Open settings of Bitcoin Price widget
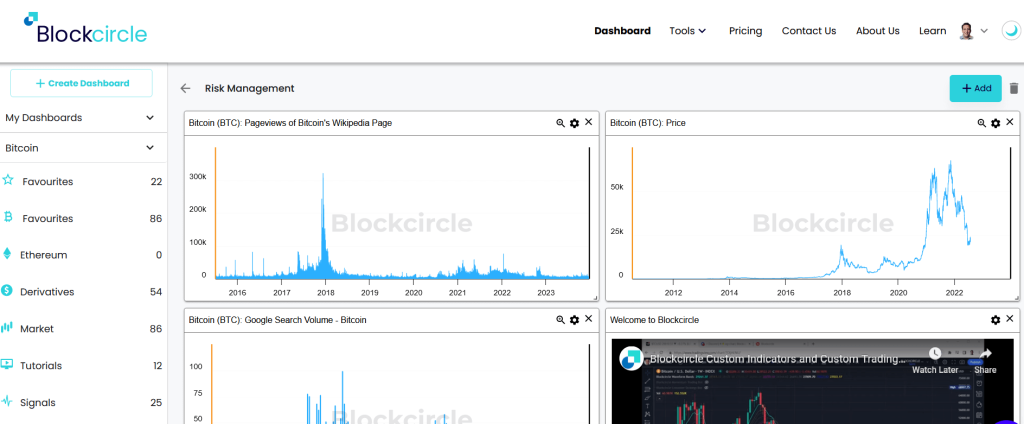Image resolution: width=1024 pixels, height=424 pixels. click(995, 123)
